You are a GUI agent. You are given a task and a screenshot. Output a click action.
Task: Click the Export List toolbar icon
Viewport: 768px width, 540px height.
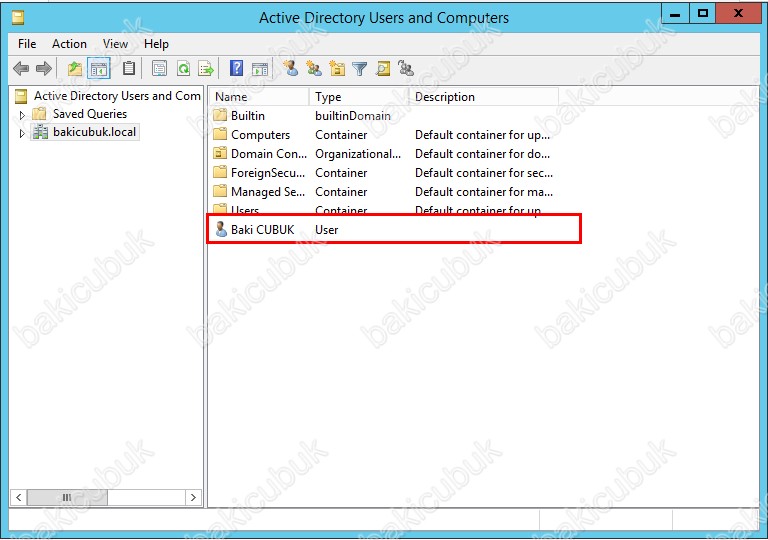tap(206, 69)
